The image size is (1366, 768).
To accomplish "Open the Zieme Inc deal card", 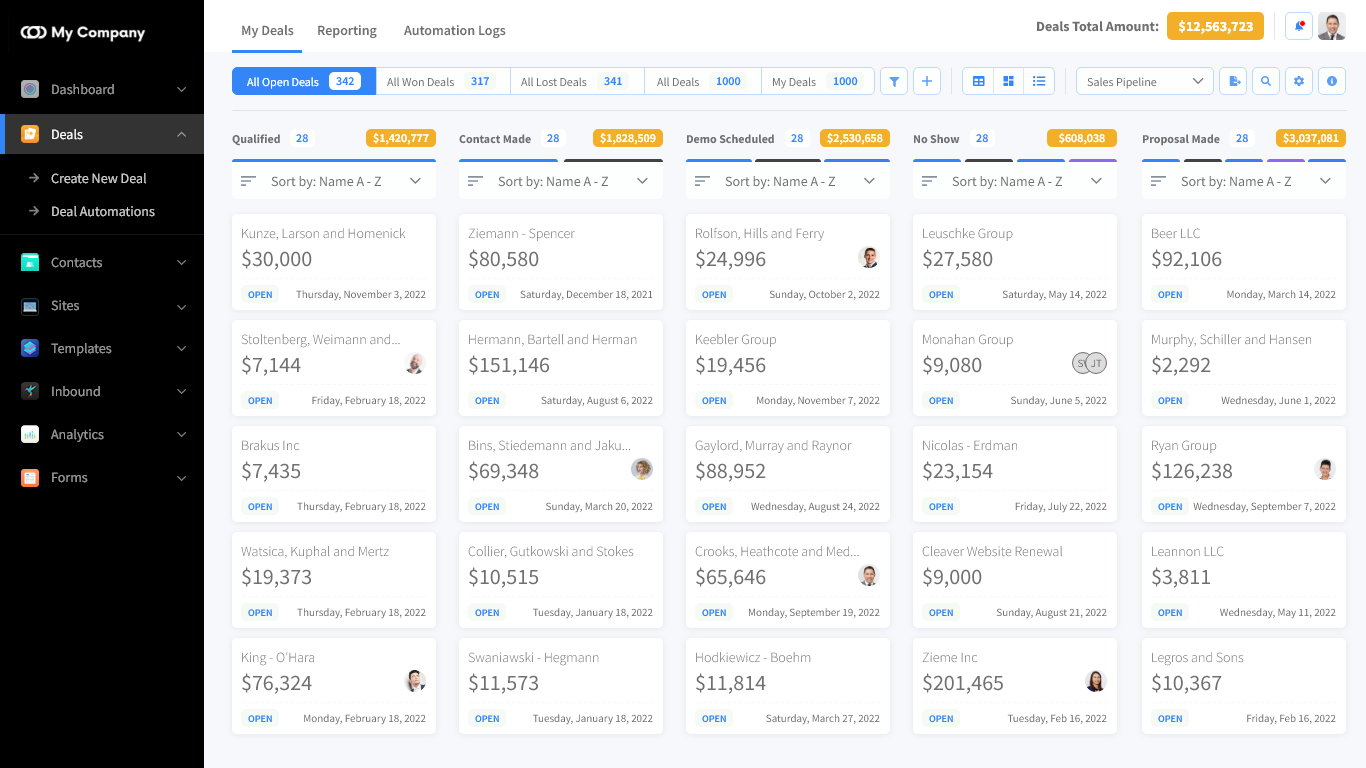I will 1014,686.
